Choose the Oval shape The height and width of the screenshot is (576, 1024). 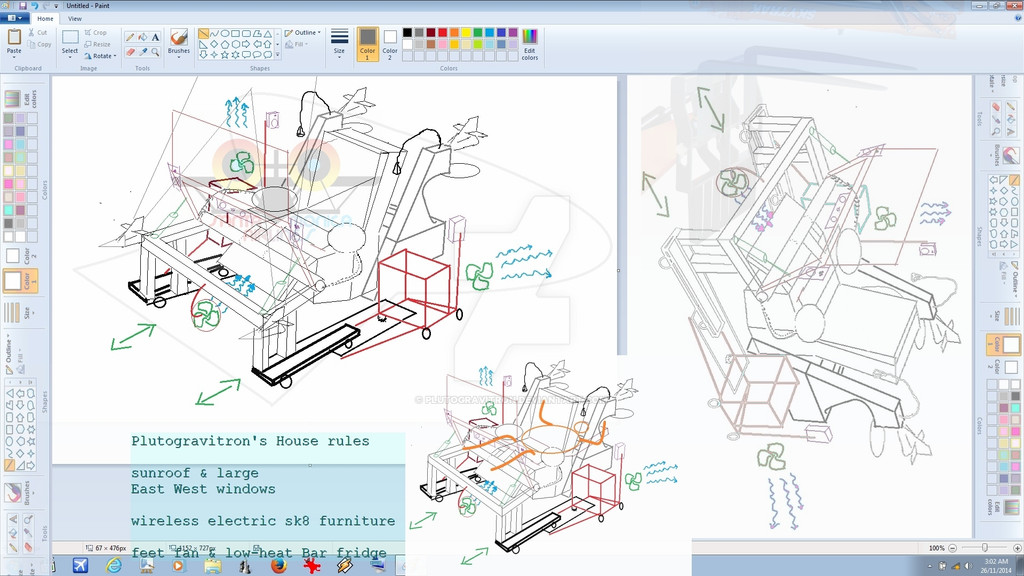[x=225, y=33]
